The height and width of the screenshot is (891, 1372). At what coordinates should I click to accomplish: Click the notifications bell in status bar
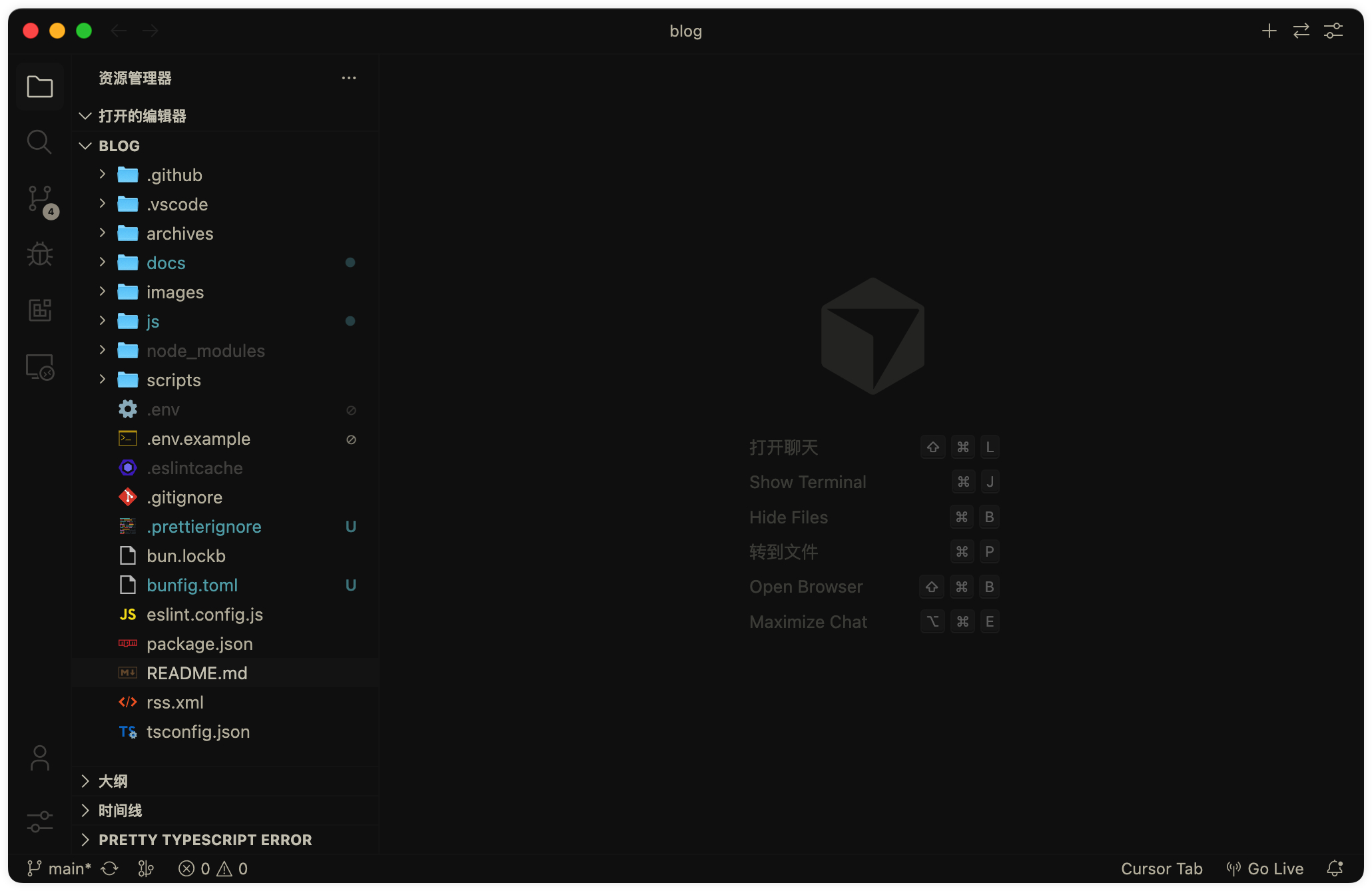point(1335,868)
